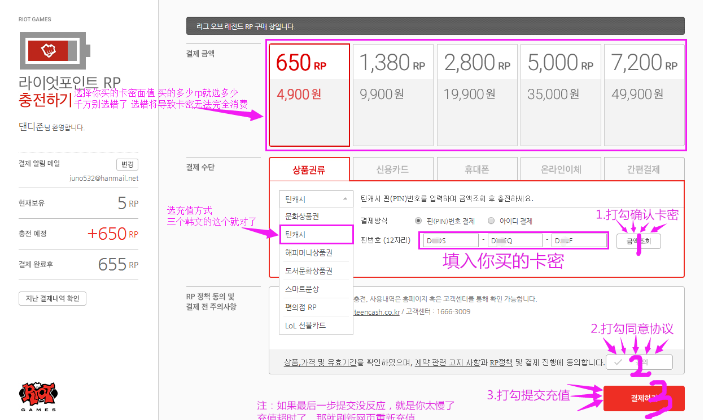This screenshot has height=420, width=703.
Task: Switch to the 신용카드 payment tab
Action: [393, 169]
